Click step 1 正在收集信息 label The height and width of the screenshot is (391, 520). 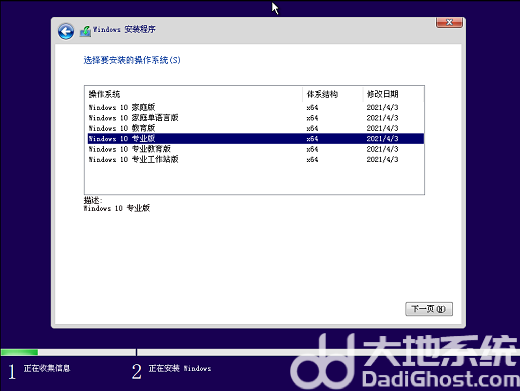(47, 368)
